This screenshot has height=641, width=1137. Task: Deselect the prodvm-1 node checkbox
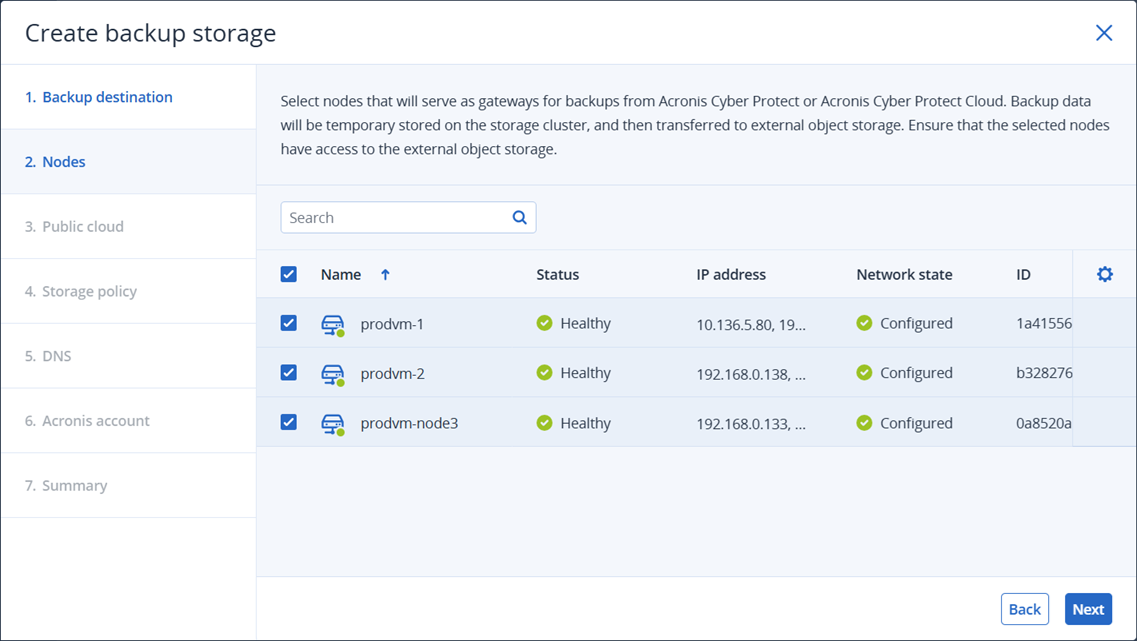(288, 322)
